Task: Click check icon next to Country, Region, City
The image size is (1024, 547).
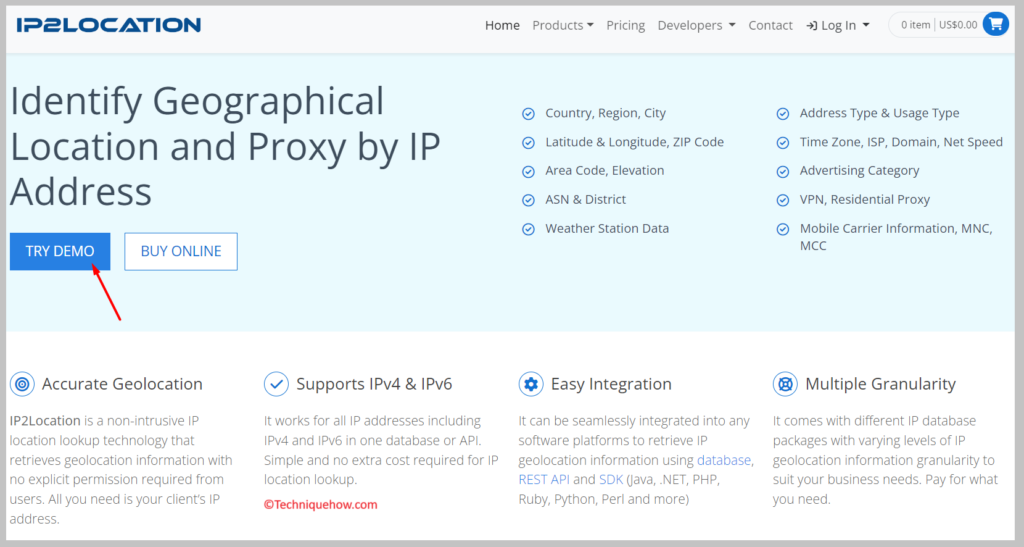Action: click(528, 114)
